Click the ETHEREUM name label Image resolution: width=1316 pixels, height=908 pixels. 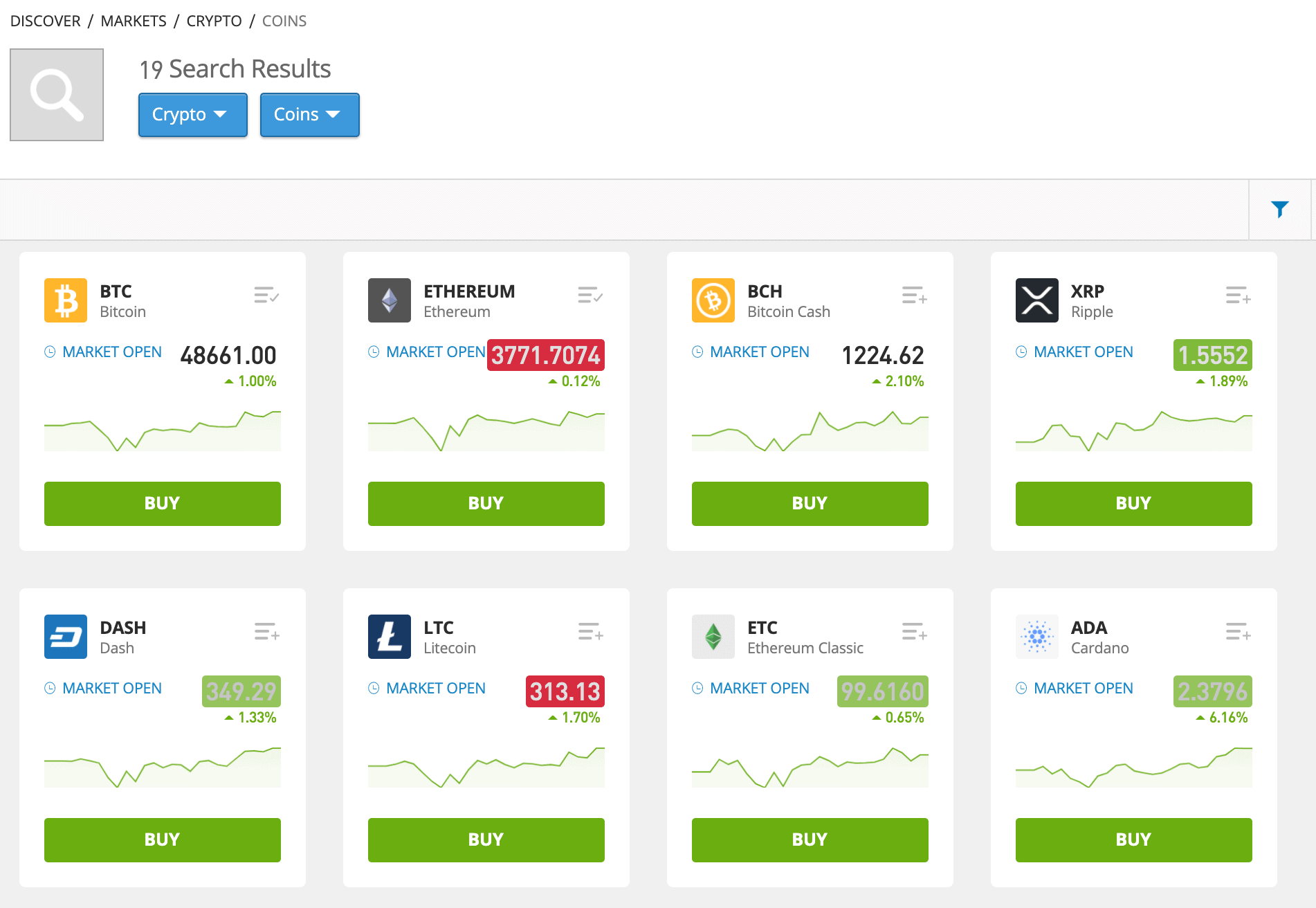(469, 291)
